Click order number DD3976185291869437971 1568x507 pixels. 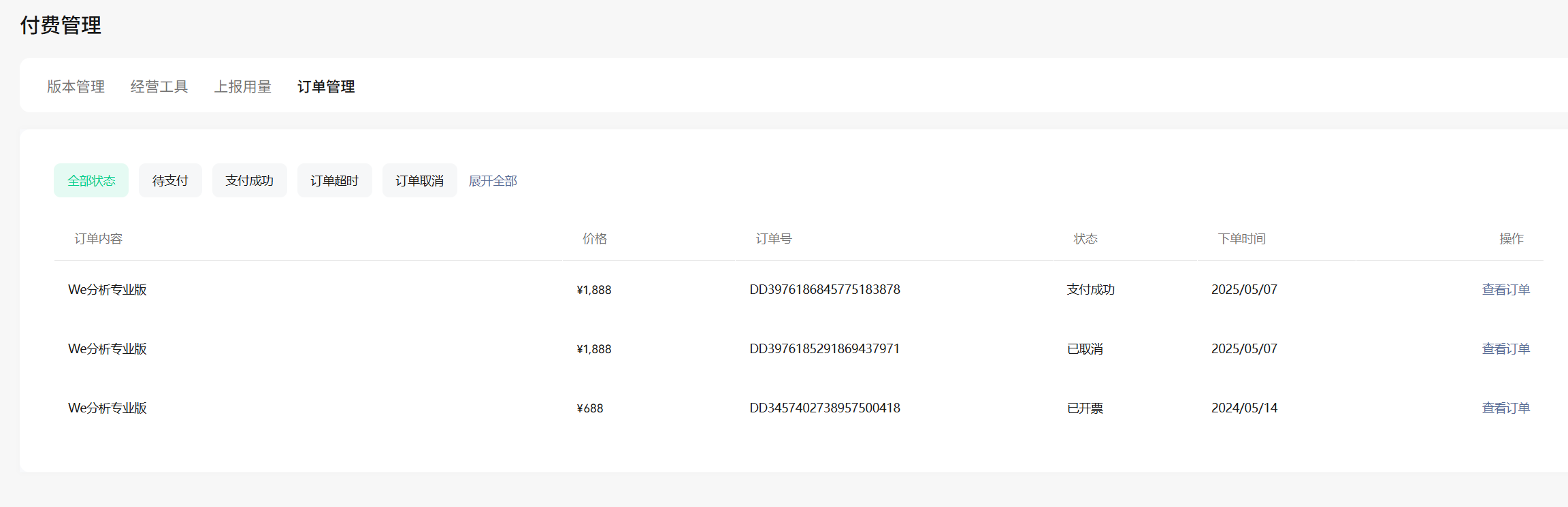pos(825,348)
